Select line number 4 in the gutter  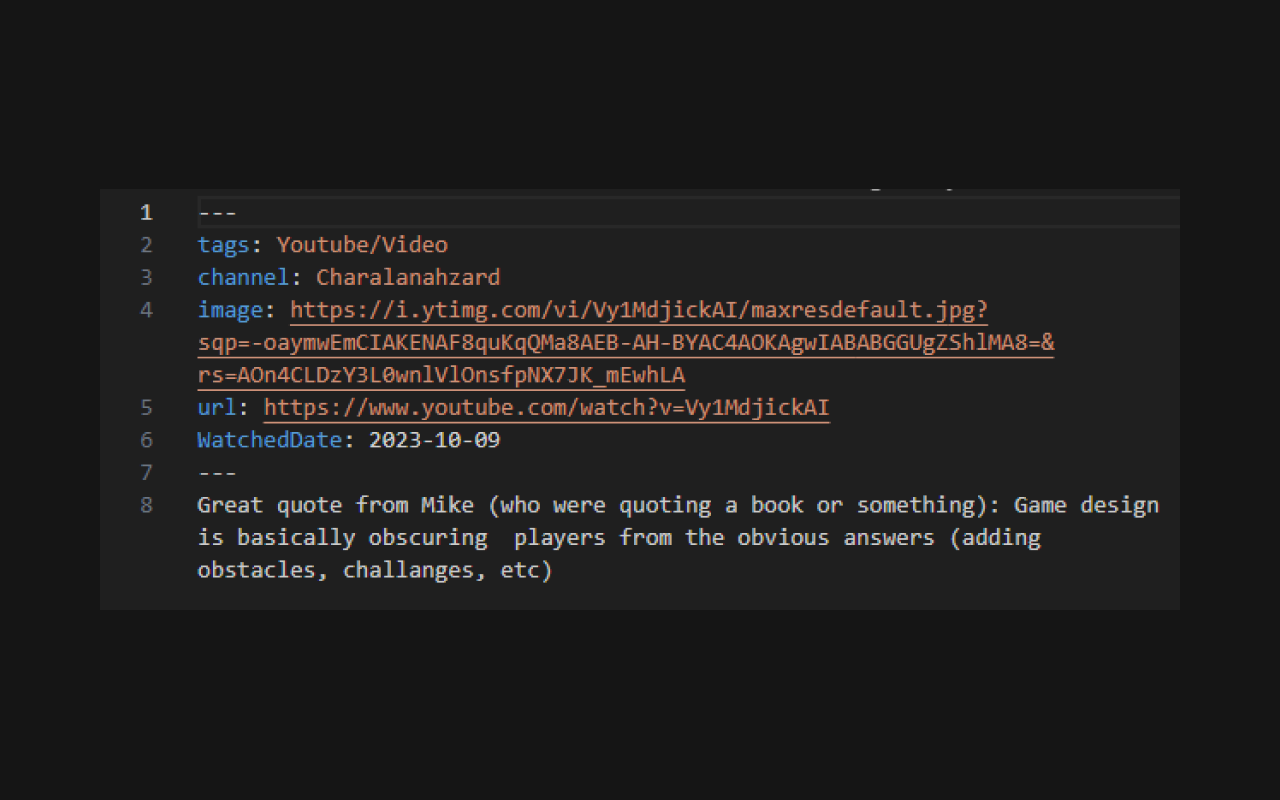(146, 310)
